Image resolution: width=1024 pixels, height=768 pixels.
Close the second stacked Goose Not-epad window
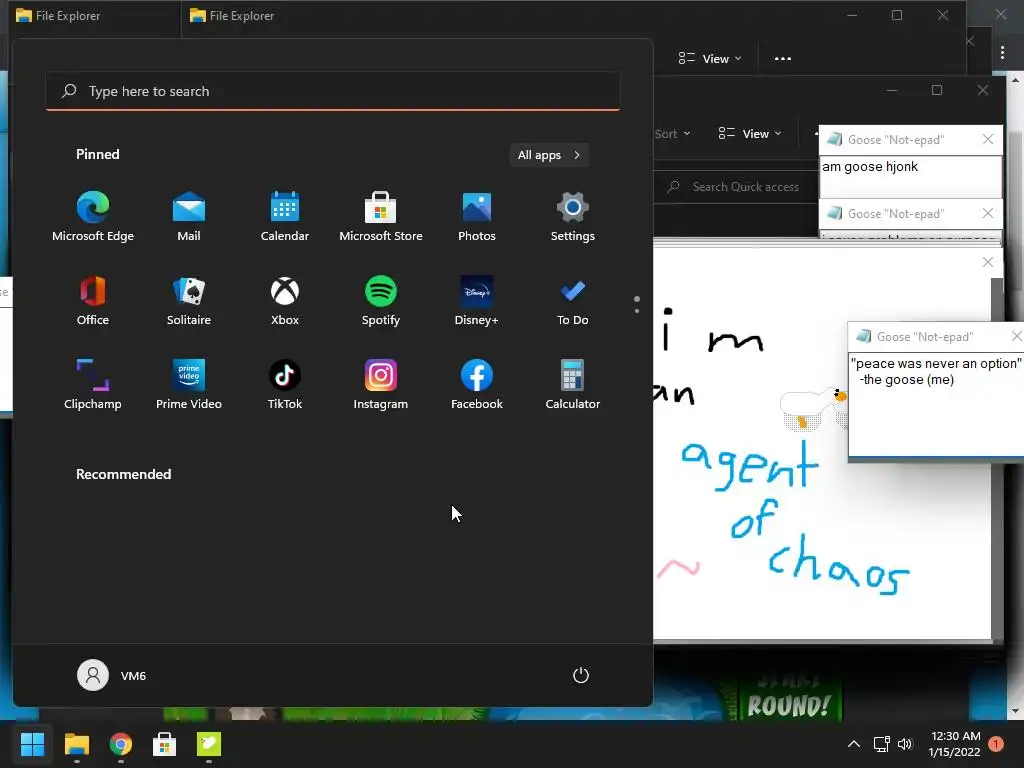click(x=987, y=213)
